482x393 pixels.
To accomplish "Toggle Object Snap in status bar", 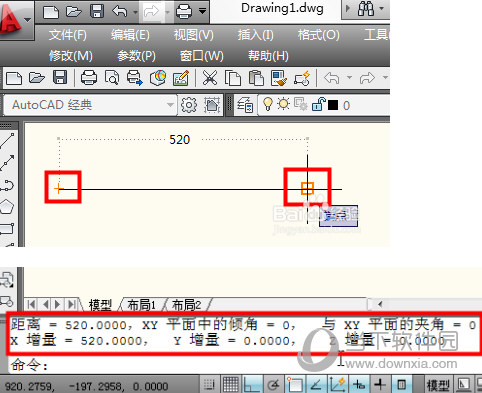I will pyautogui.click(x=294, y=385).
